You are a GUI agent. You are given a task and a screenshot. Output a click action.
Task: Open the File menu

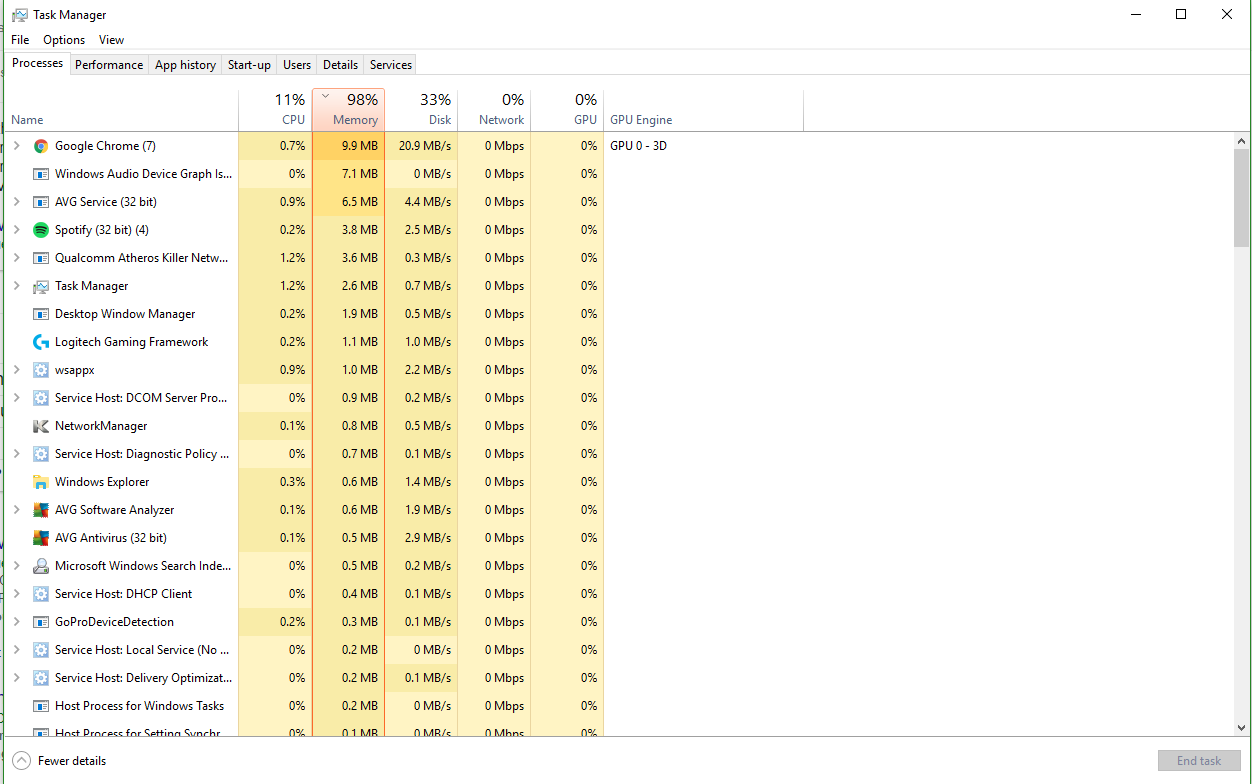(x=20, y=40)
